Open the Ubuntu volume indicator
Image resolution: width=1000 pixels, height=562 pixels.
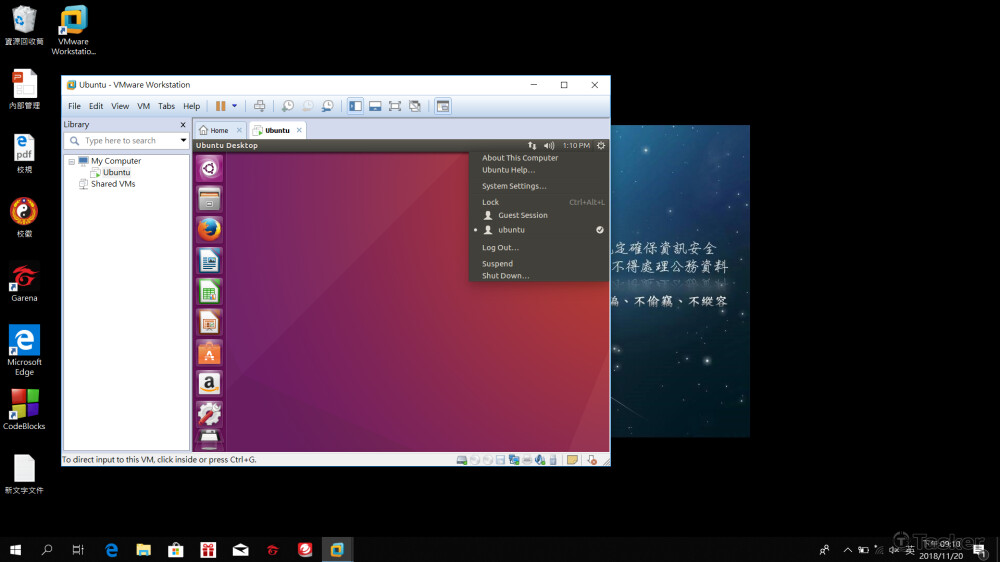(x=549, y=146)
